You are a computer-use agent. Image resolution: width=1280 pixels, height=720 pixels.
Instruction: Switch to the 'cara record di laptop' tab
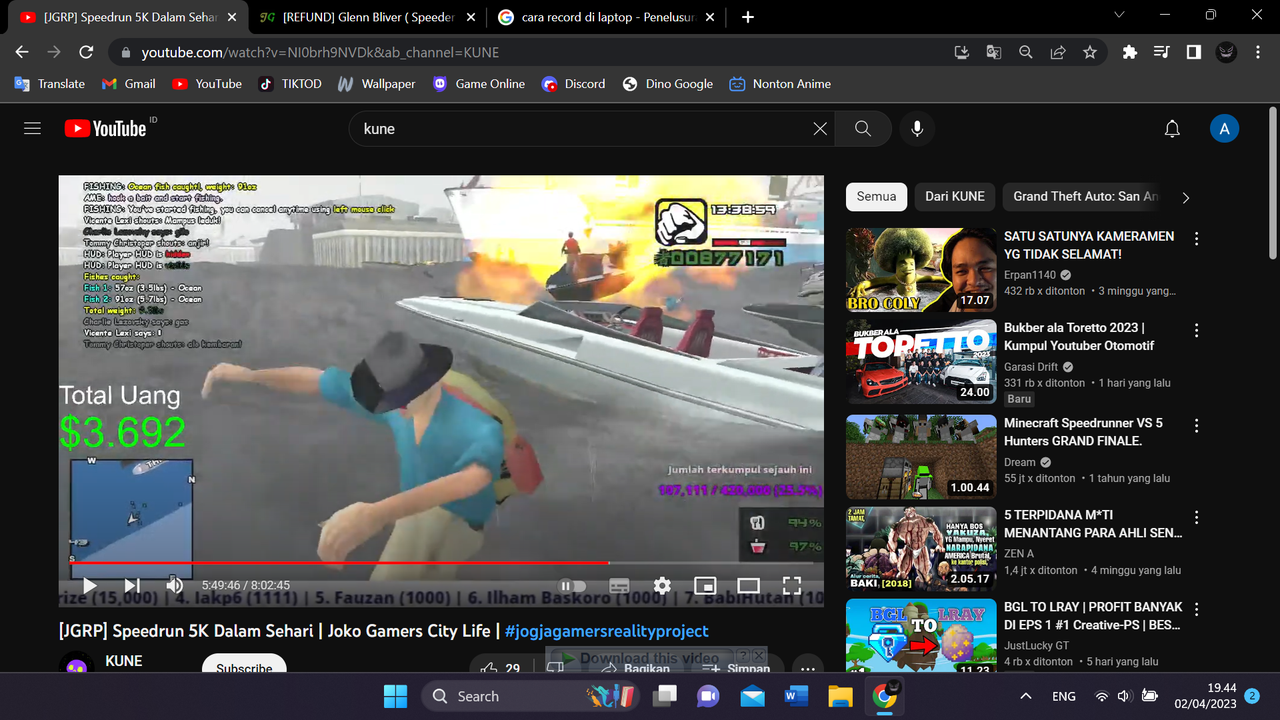tap(606, 17)
